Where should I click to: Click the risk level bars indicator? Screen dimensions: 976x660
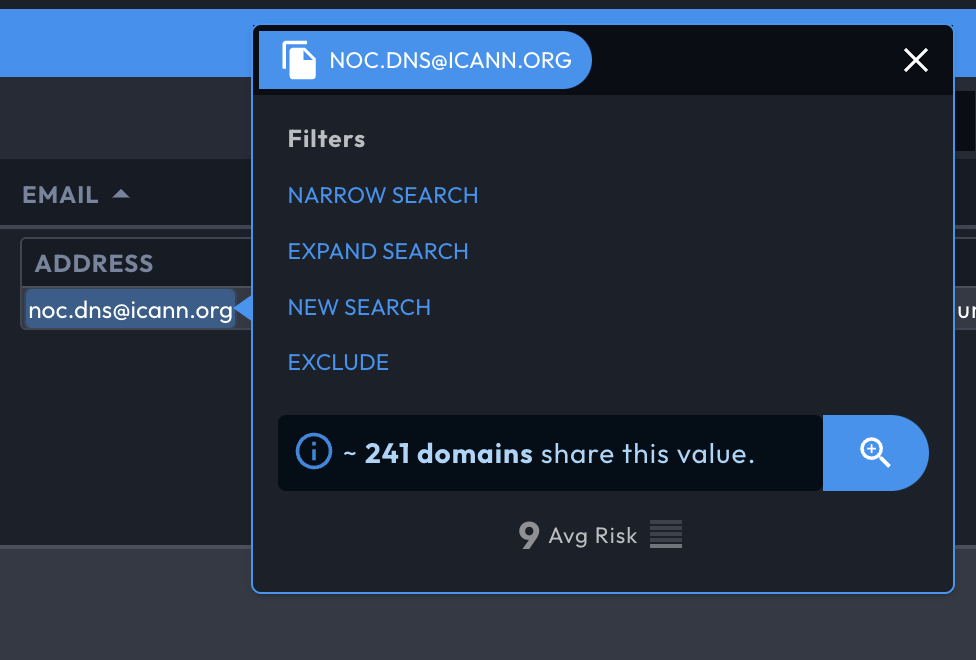point(666,534)
